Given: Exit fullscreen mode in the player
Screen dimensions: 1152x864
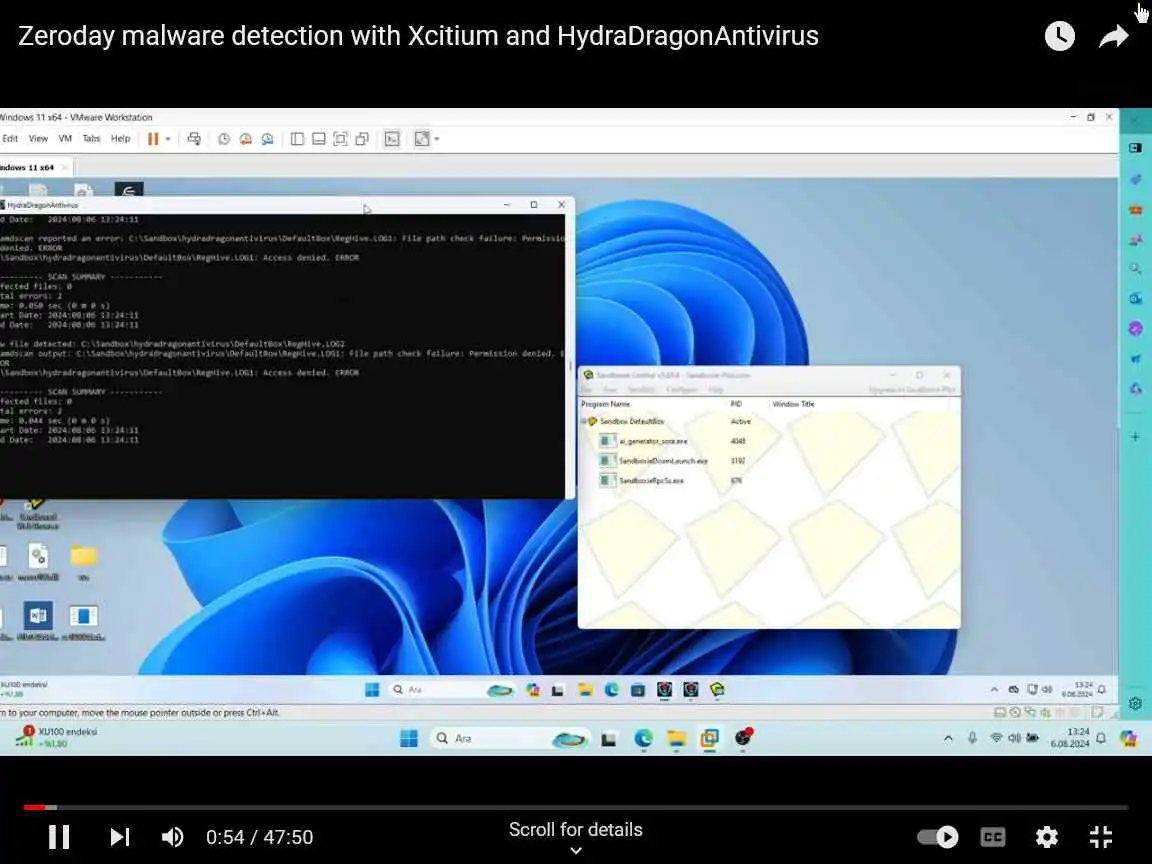Looking at the screenshot, I should pyautogui.click(x=1101, y=837).
